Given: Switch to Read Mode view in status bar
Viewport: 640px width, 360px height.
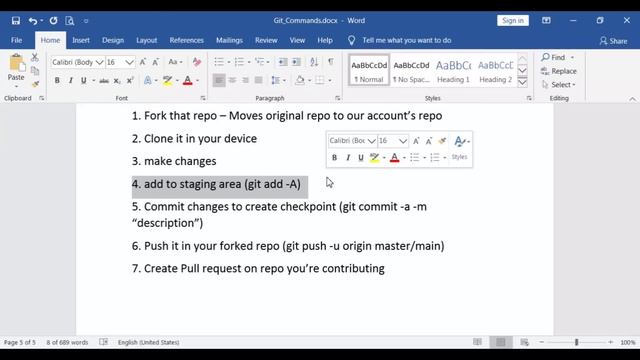Looking at the screenshot, I should pos(477,342).
